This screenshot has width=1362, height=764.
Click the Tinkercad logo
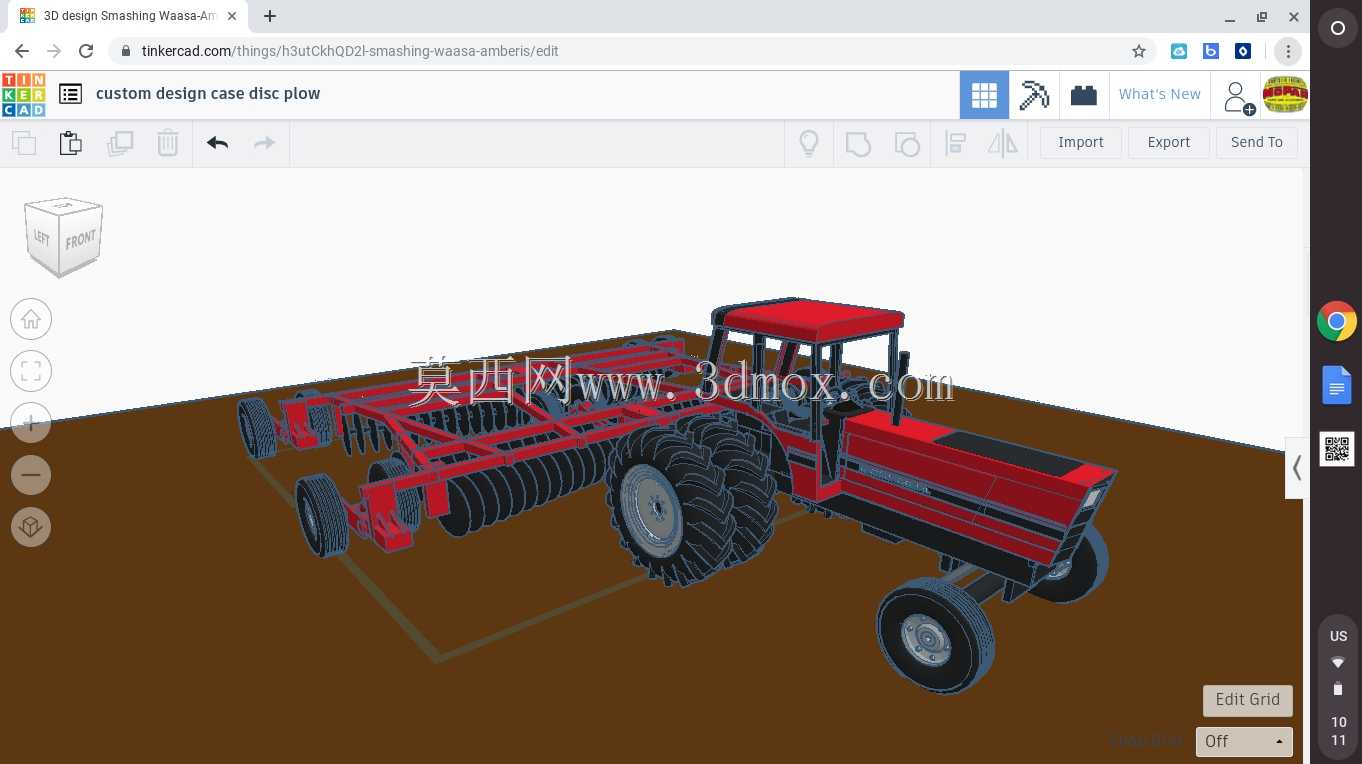(x=23, y=95)
